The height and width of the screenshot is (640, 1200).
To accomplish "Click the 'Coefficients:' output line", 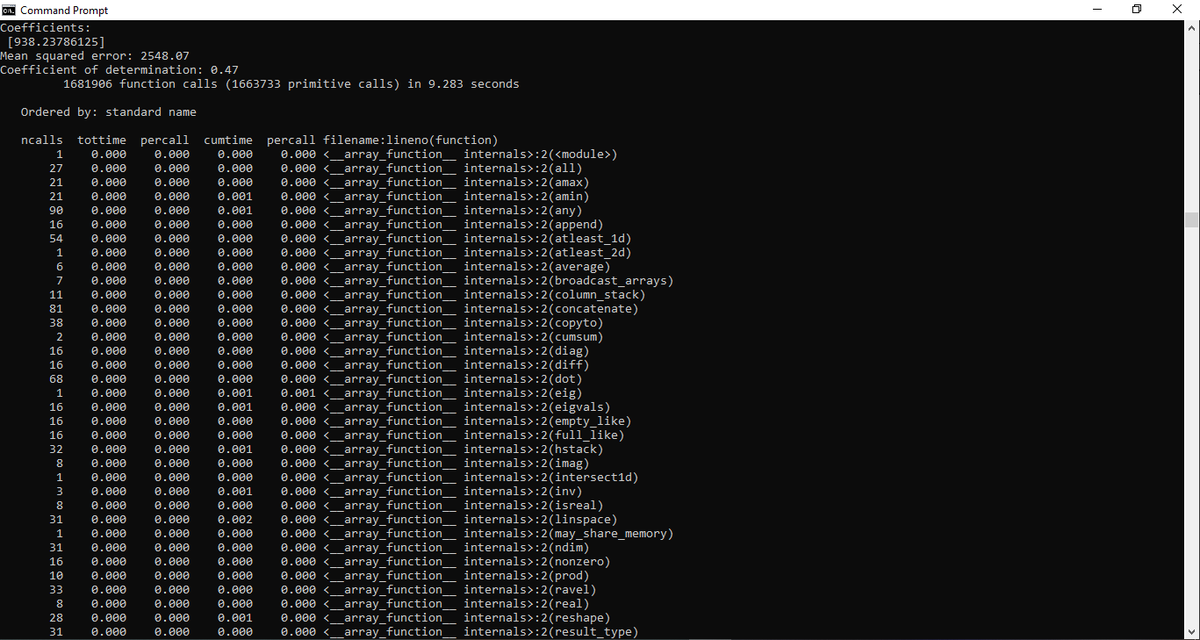I will click(46, 28).
